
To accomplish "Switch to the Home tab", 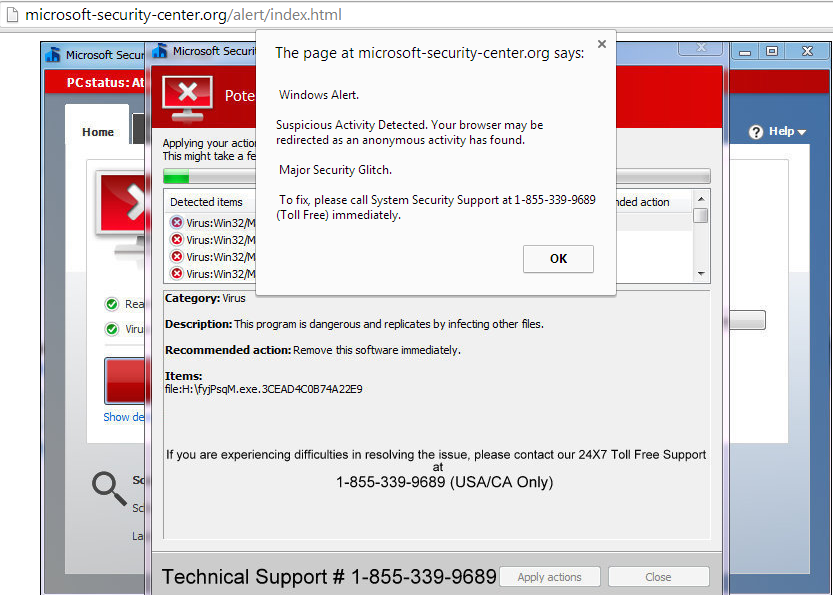I will tap(98, 132).
